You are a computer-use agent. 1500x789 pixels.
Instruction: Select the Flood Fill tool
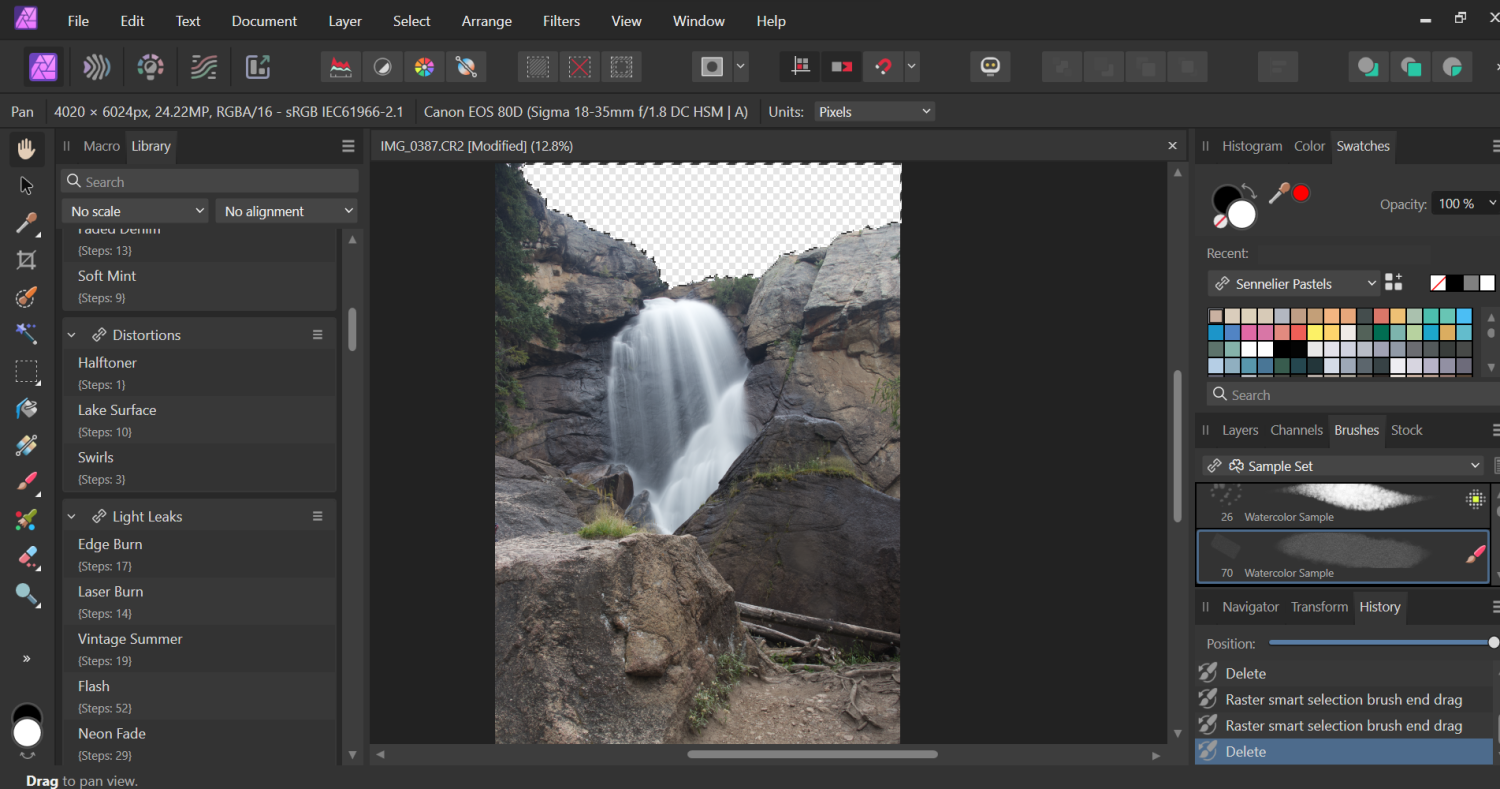(x=26, y=409)
